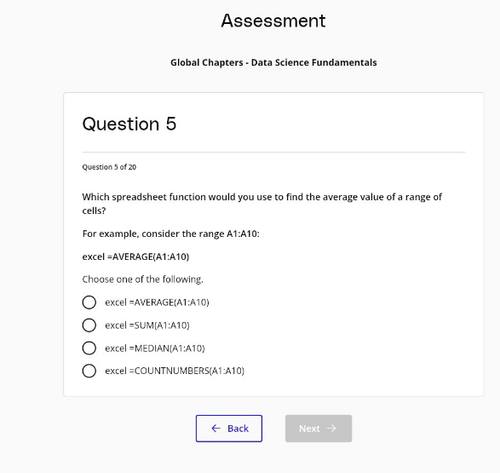This screenshot has height=473, width=500.
Task: Pick the COUNTNUMBERS(A1:A10) radio option
Action: tap(89, 371)
